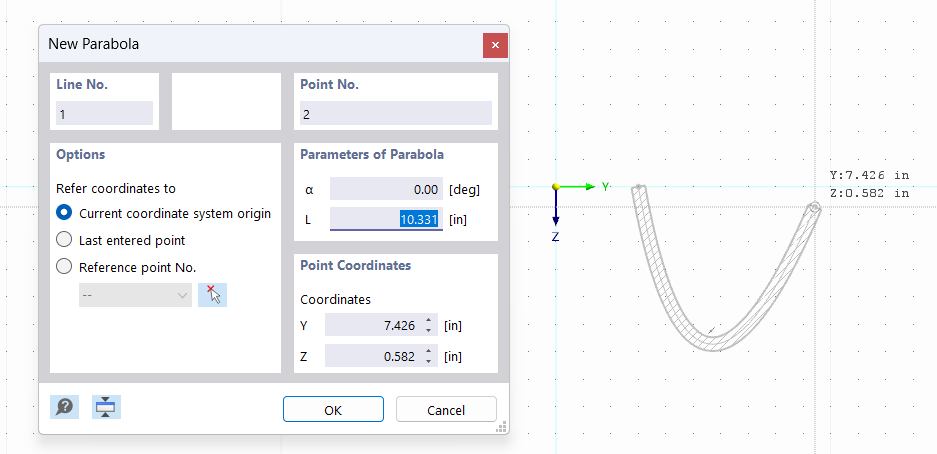
Task: Close the New Parabola dialog
Action: pos(495,45)
